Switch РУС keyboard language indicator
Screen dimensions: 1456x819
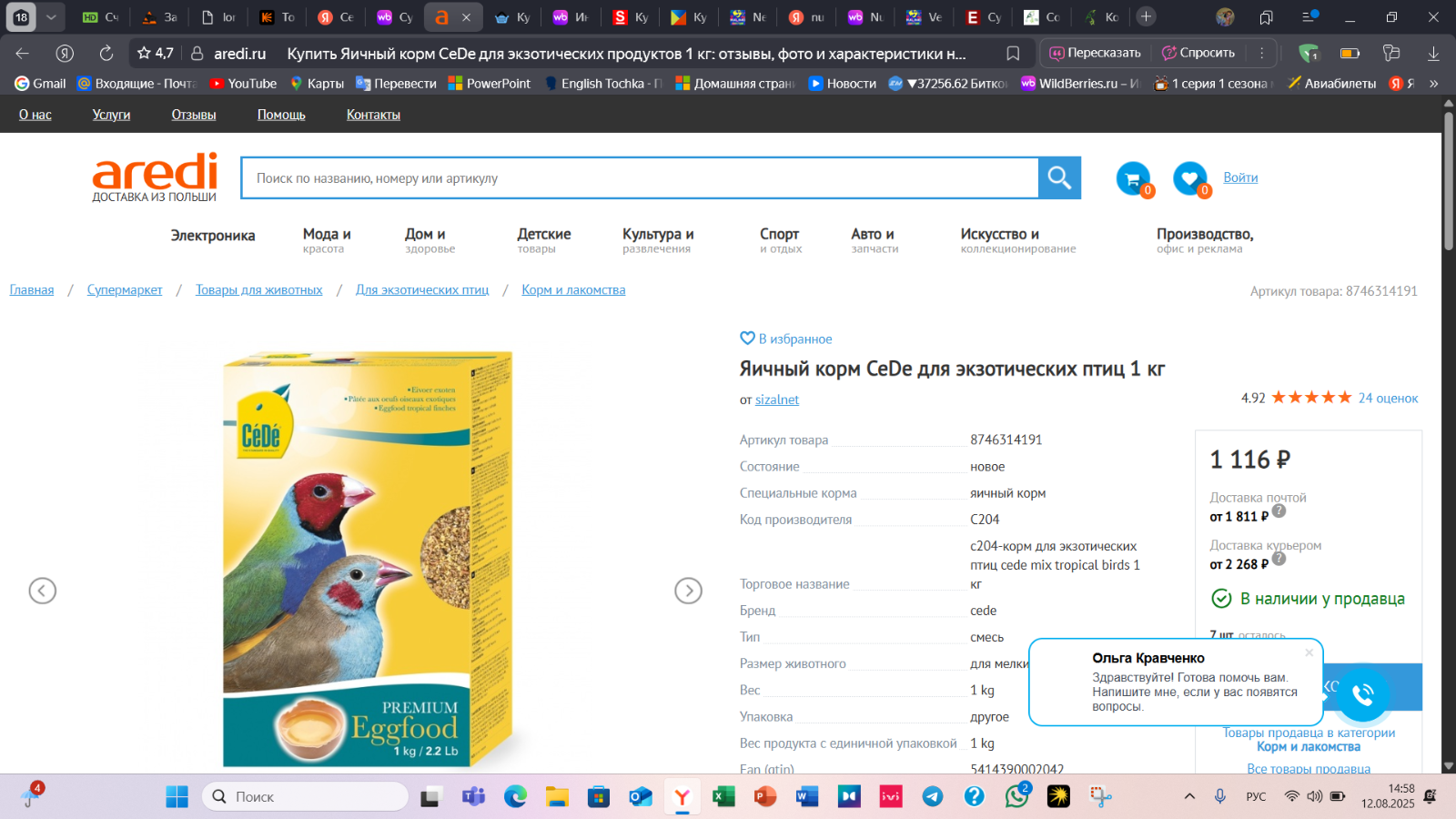1256,796
